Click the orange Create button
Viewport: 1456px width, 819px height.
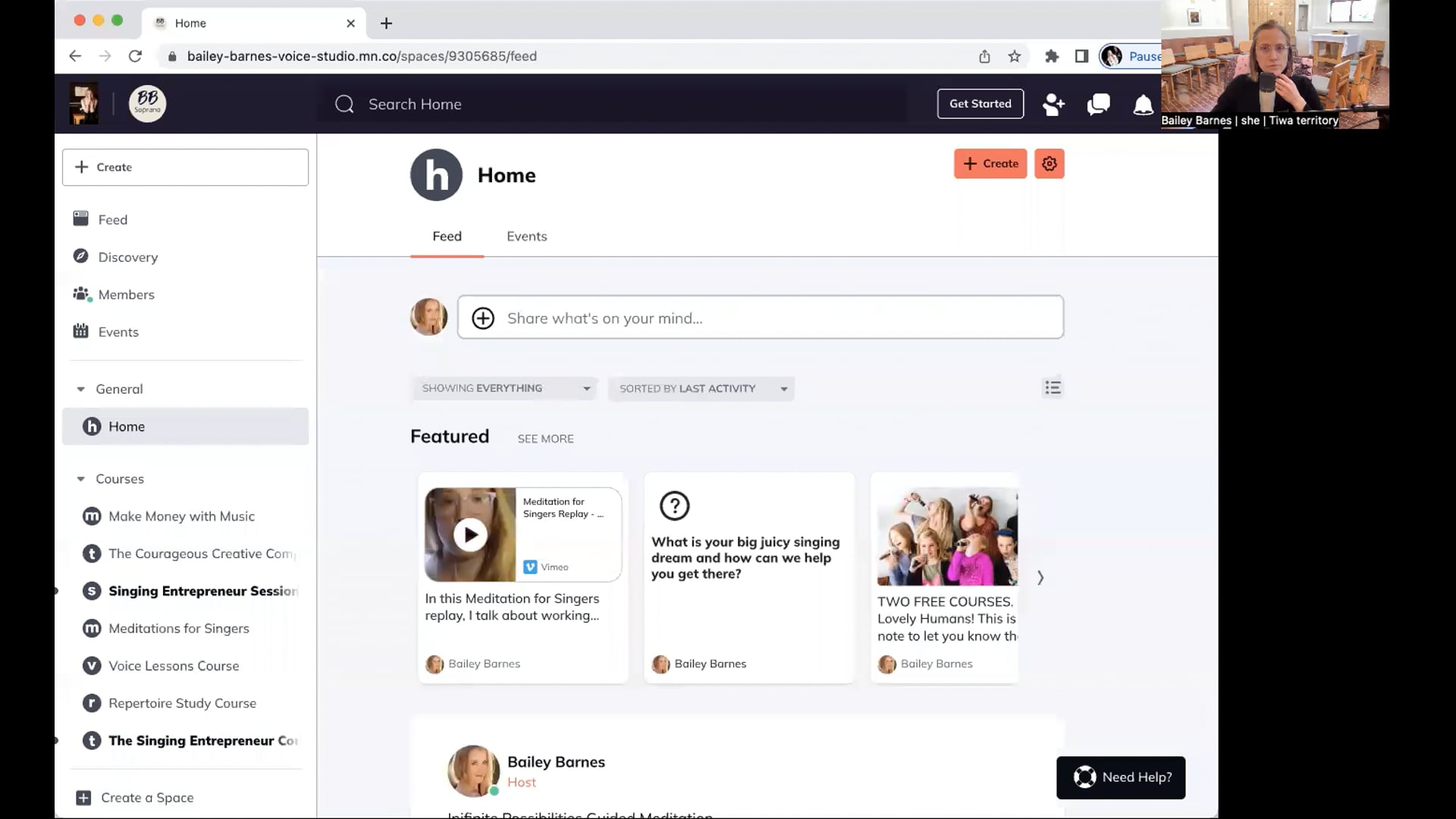(990, 164)
